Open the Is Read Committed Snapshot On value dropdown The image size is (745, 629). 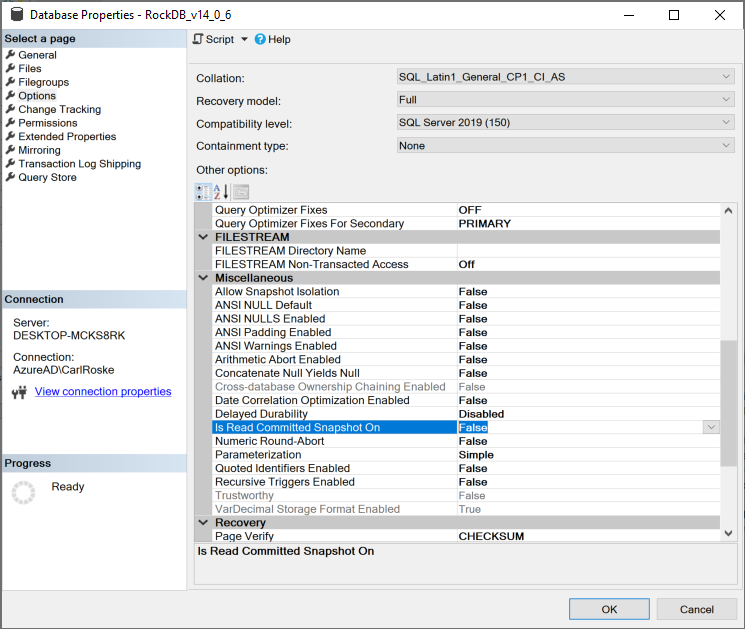[711, 427]
